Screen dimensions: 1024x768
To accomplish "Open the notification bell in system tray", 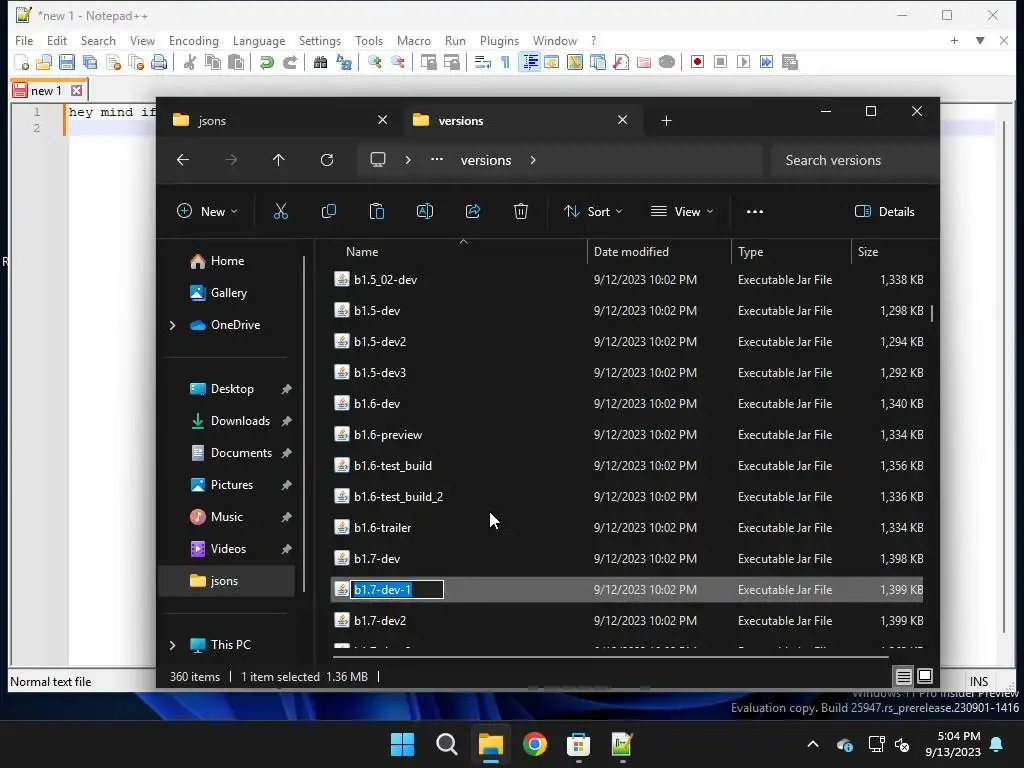I will tap(997, 744).
